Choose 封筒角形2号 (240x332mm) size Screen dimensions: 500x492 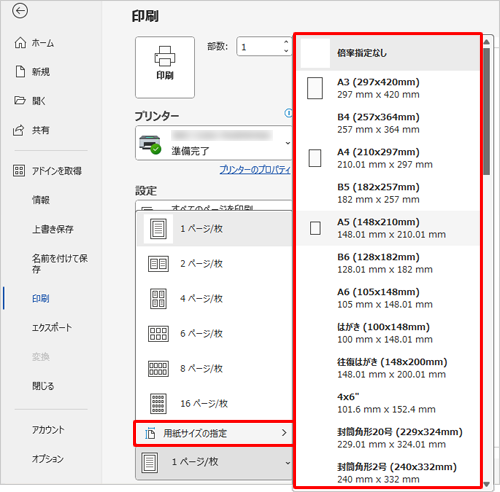388,471
